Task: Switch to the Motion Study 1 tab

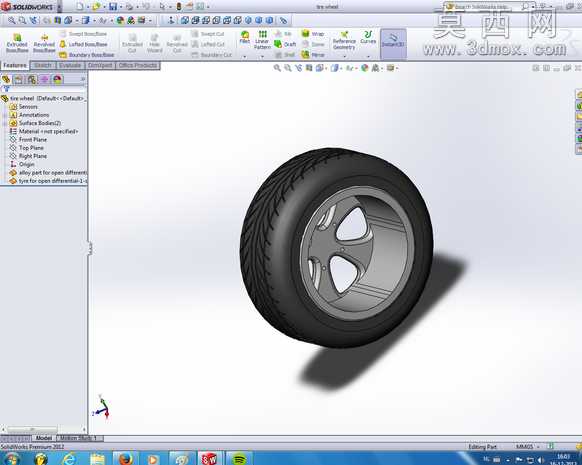Action: point(79,438)
